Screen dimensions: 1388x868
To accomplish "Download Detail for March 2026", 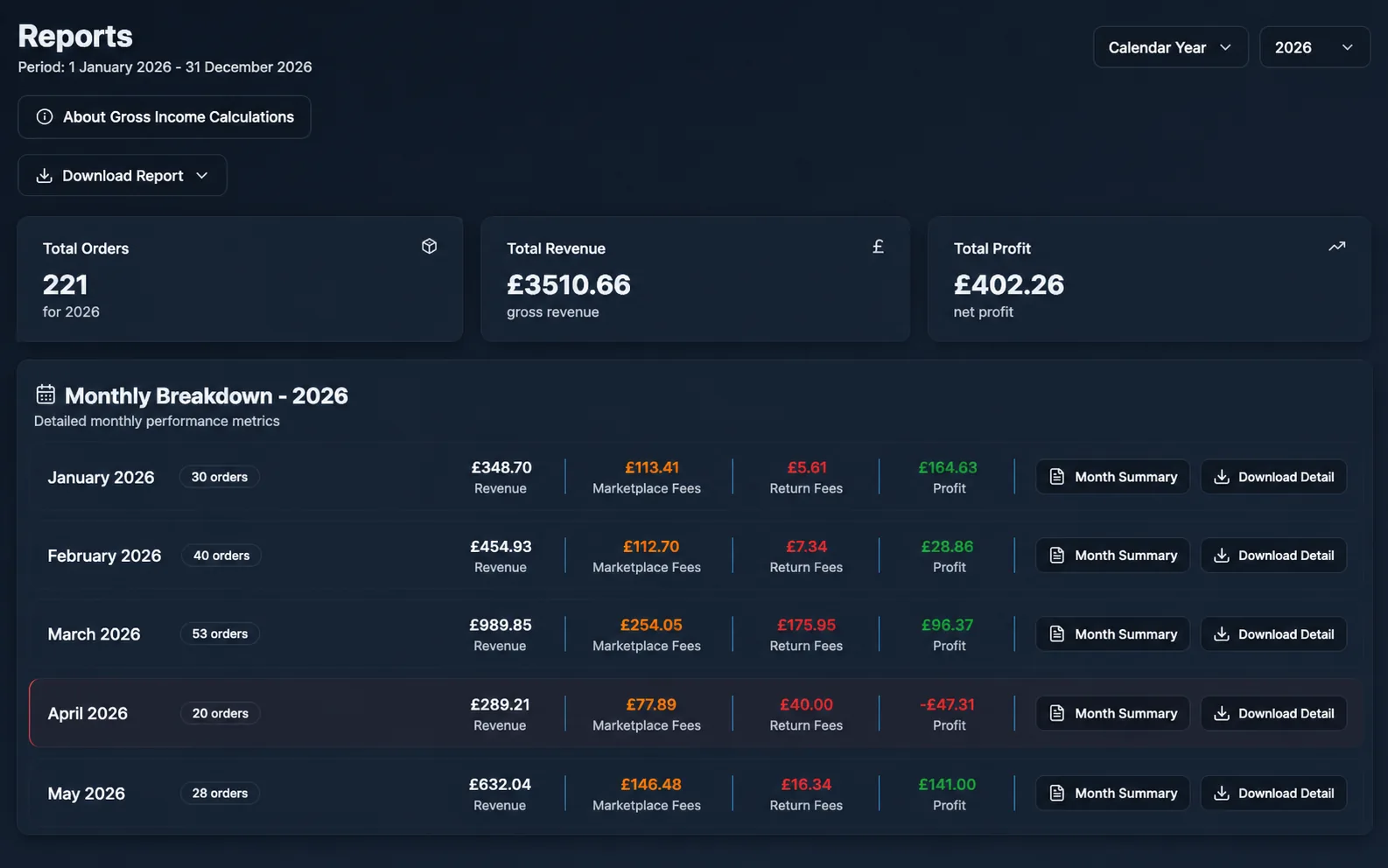I will [1273, 634].
